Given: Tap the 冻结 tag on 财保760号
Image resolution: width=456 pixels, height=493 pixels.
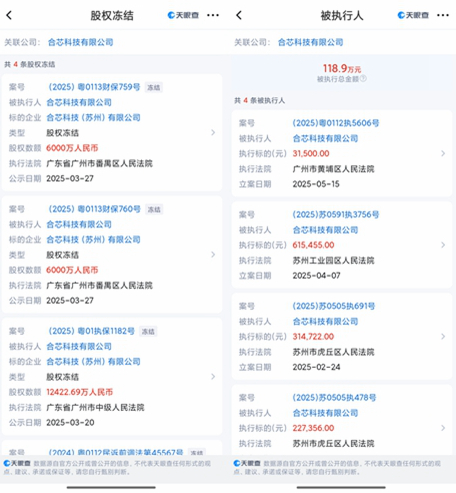Looking at the screenshot, I should pyautogui.click(x=154, y=209).
